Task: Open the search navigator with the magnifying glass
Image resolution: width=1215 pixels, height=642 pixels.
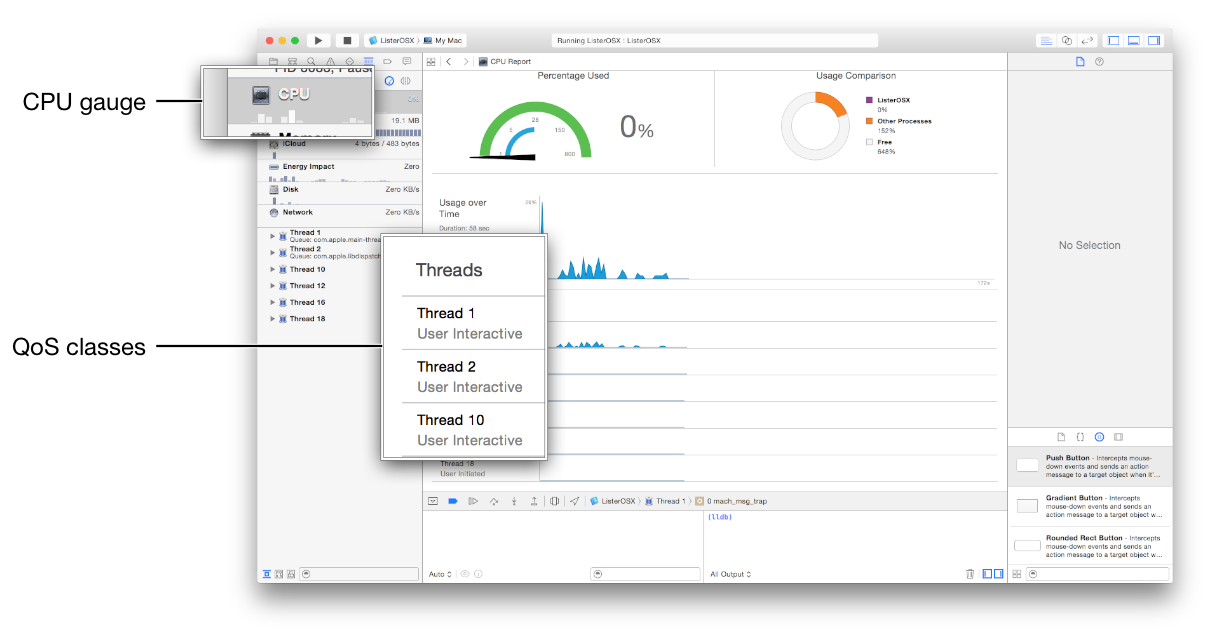Action: [x=312, y=61]
